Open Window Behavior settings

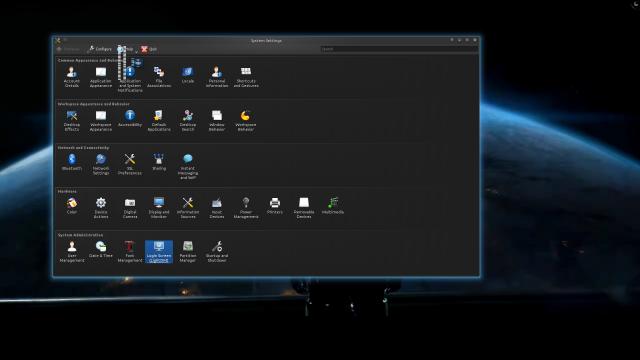point(217,121)
